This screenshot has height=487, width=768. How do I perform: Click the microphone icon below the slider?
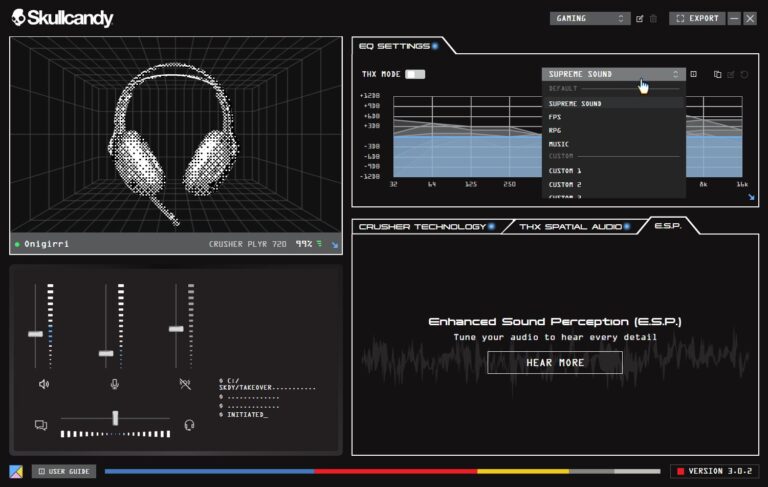pos(114,384)
